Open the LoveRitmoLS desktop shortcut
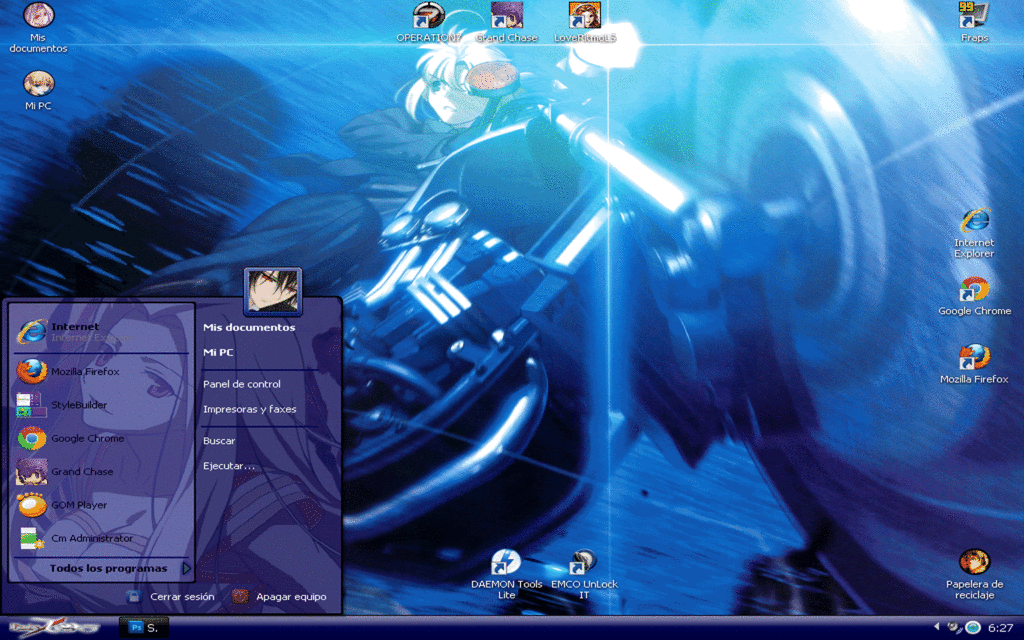1024x640 pixels. click(x=584, y=16)
